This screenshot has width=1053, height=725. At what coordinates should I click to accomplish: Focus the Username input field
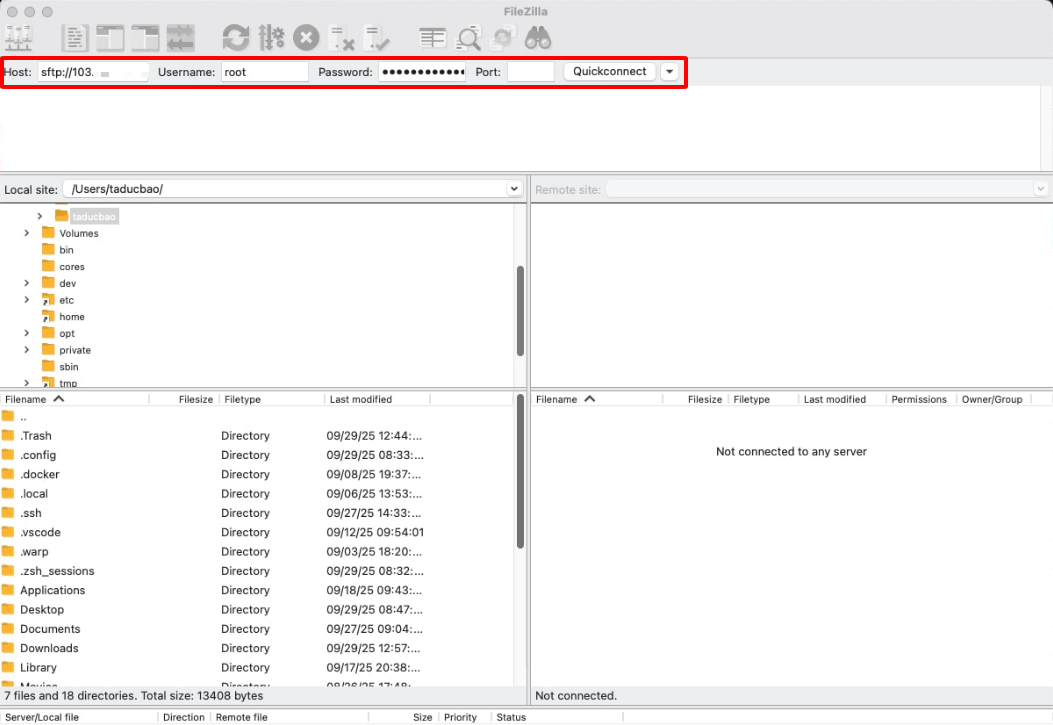point(265,72)
